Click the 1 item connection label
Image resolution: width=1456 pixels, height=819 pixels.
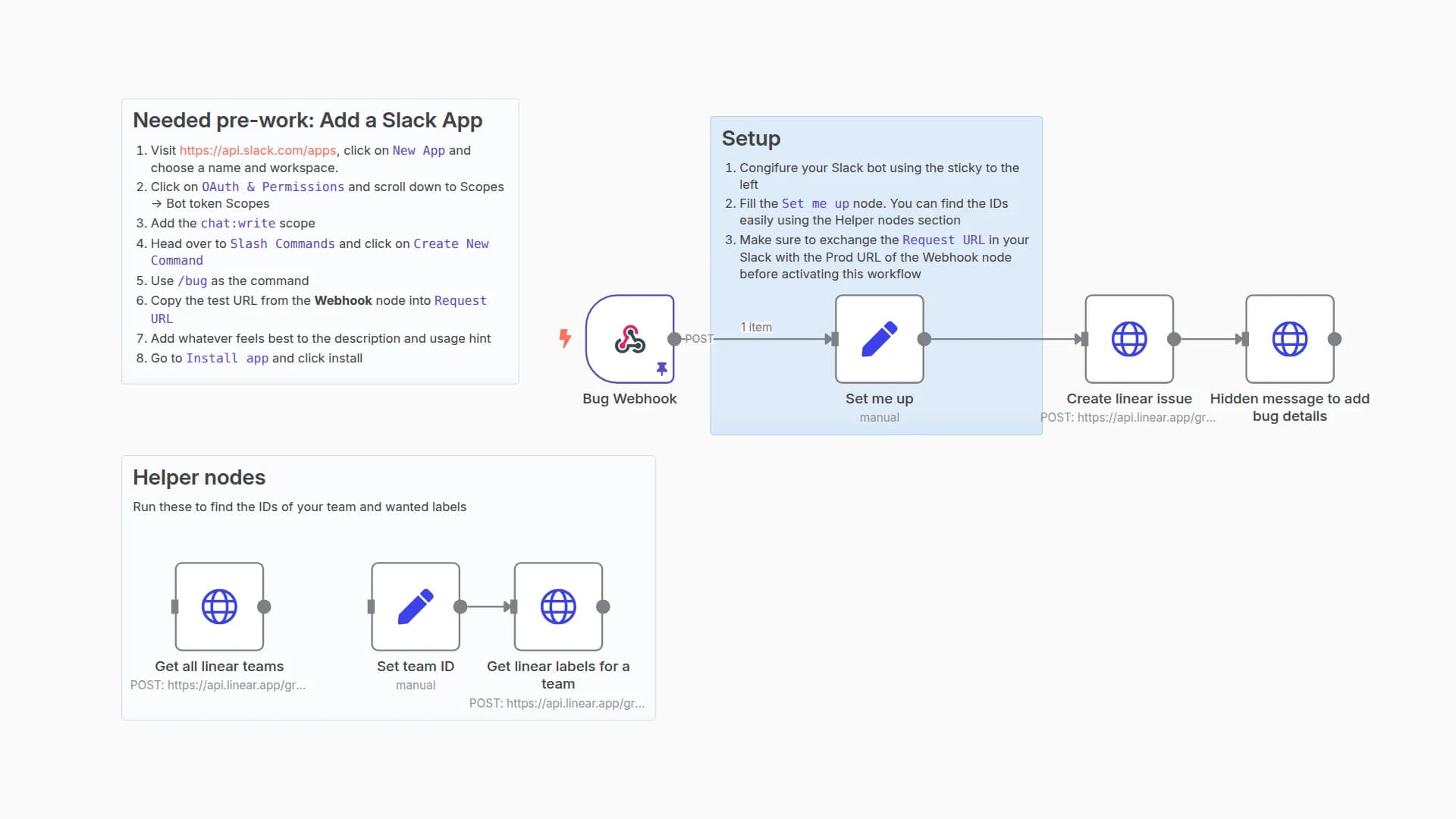(756, 327)
